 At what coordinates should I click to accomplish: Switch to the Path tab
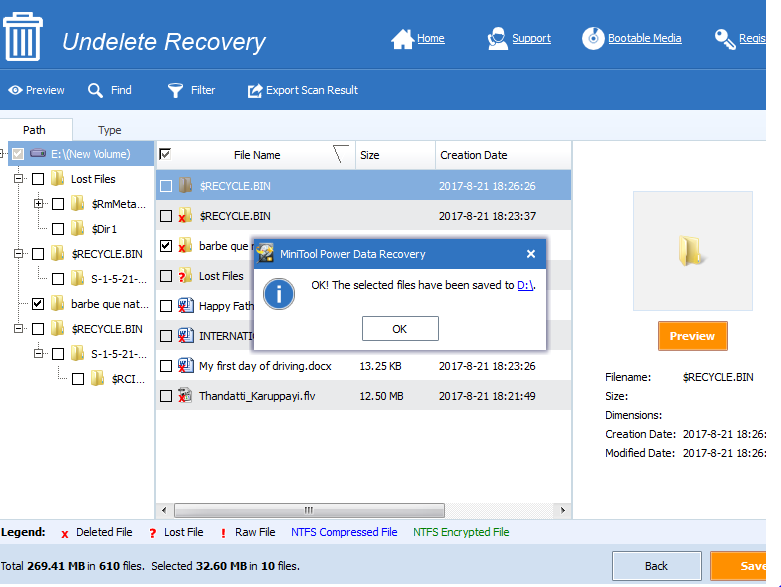(x=34, y=130)
